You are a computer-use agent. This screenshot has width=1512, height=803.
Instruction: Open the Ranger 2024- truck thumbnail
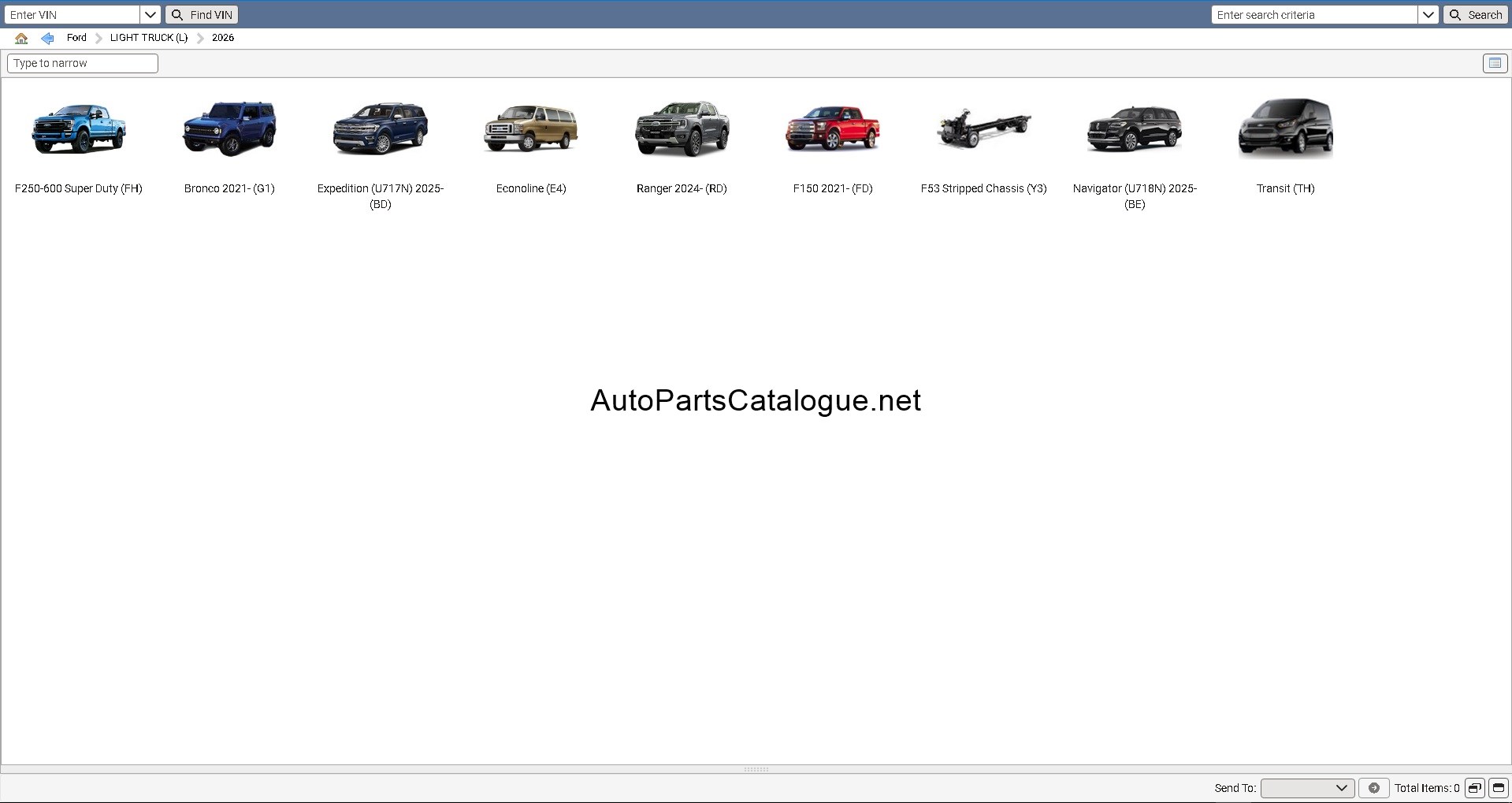coord(682,128)
